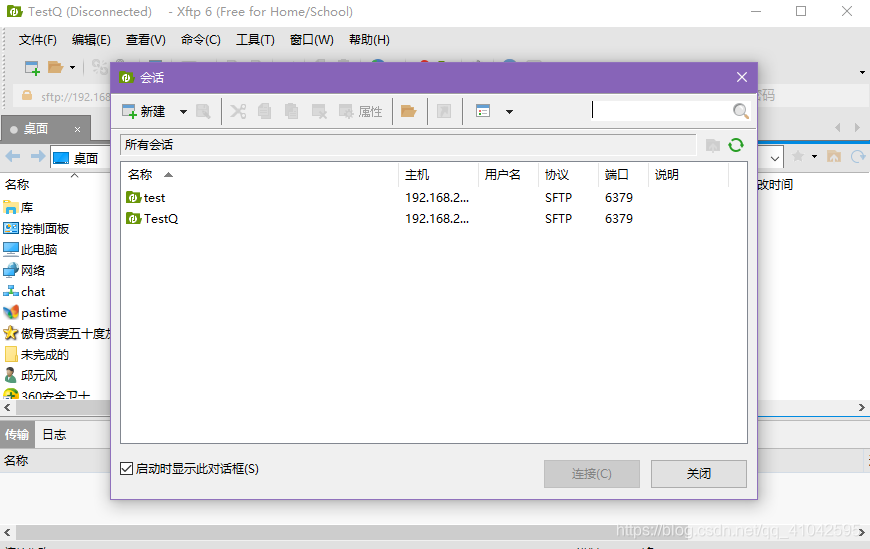870x549 pixels.
Task: Click the go-up folder icon beside 所有会话
Action: click(x=713, y=145)
